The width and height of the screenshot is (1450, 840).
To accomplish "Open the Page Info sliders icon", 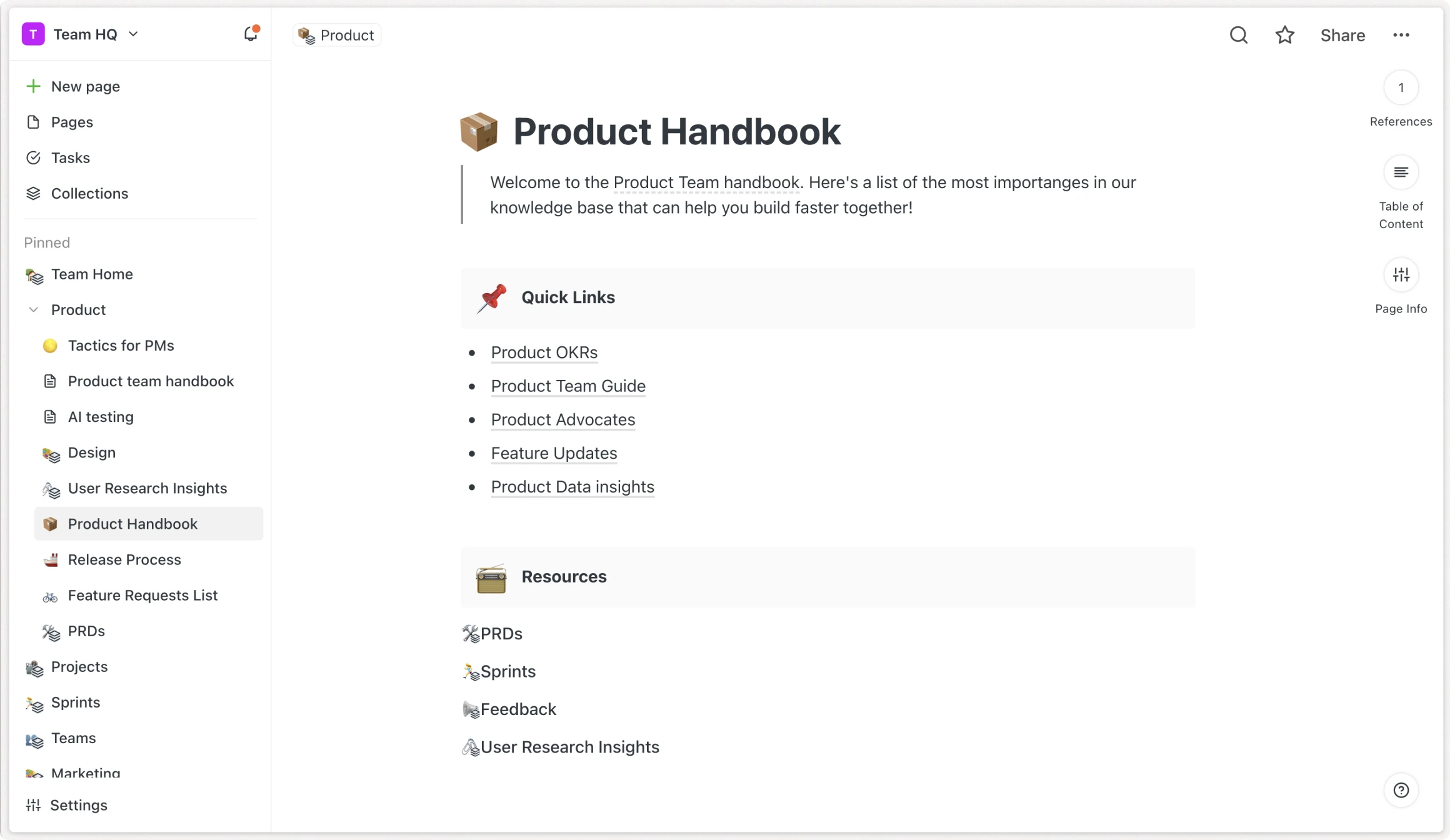I will click(1401, 275).
